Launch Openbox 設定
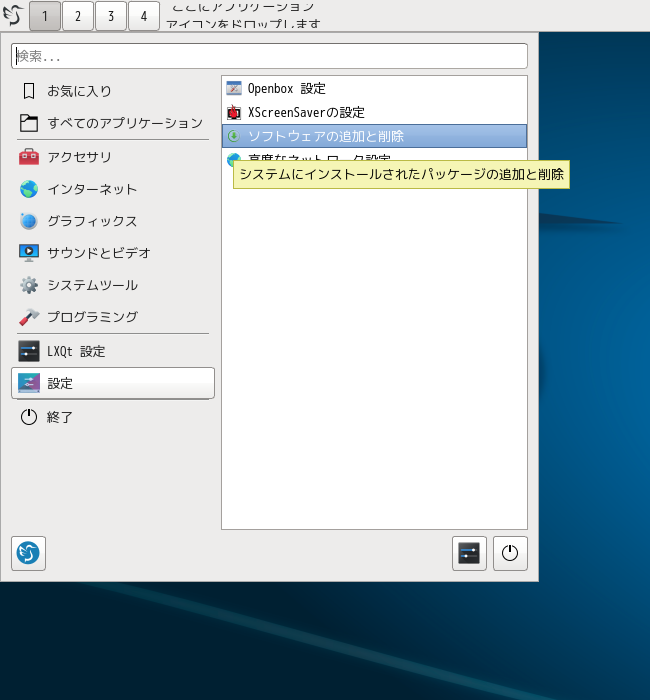This screenshot has height=700, width=650. click(x=374, y=88)
